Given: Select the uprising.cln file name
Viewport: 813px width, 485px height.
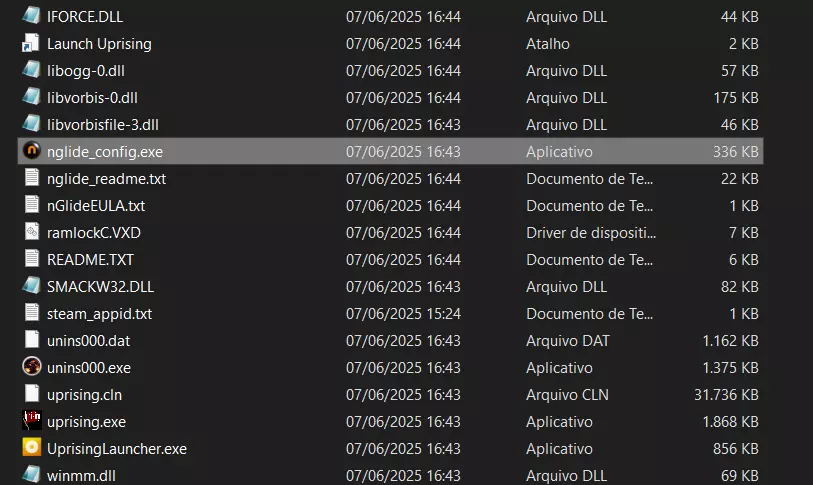Looking at the screenshot, I should coord(85,395).
